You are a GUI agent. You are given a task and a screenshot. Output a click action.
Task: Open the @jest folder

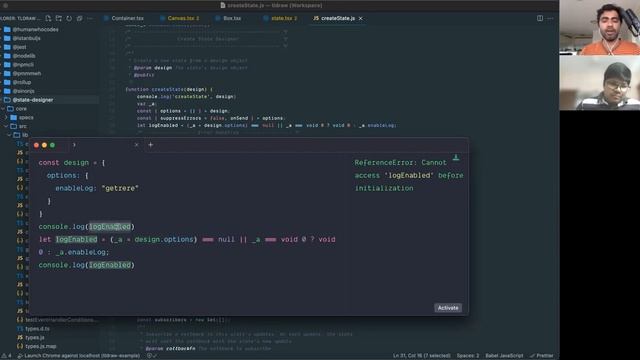19,47
